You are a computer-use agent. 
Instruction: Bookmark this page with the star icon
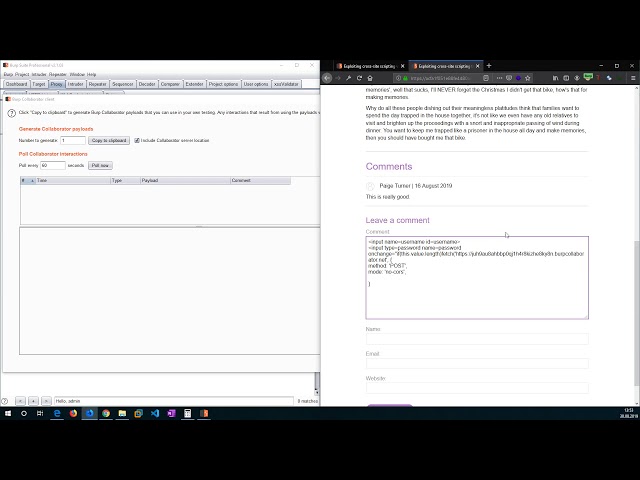tap(527, 78)
